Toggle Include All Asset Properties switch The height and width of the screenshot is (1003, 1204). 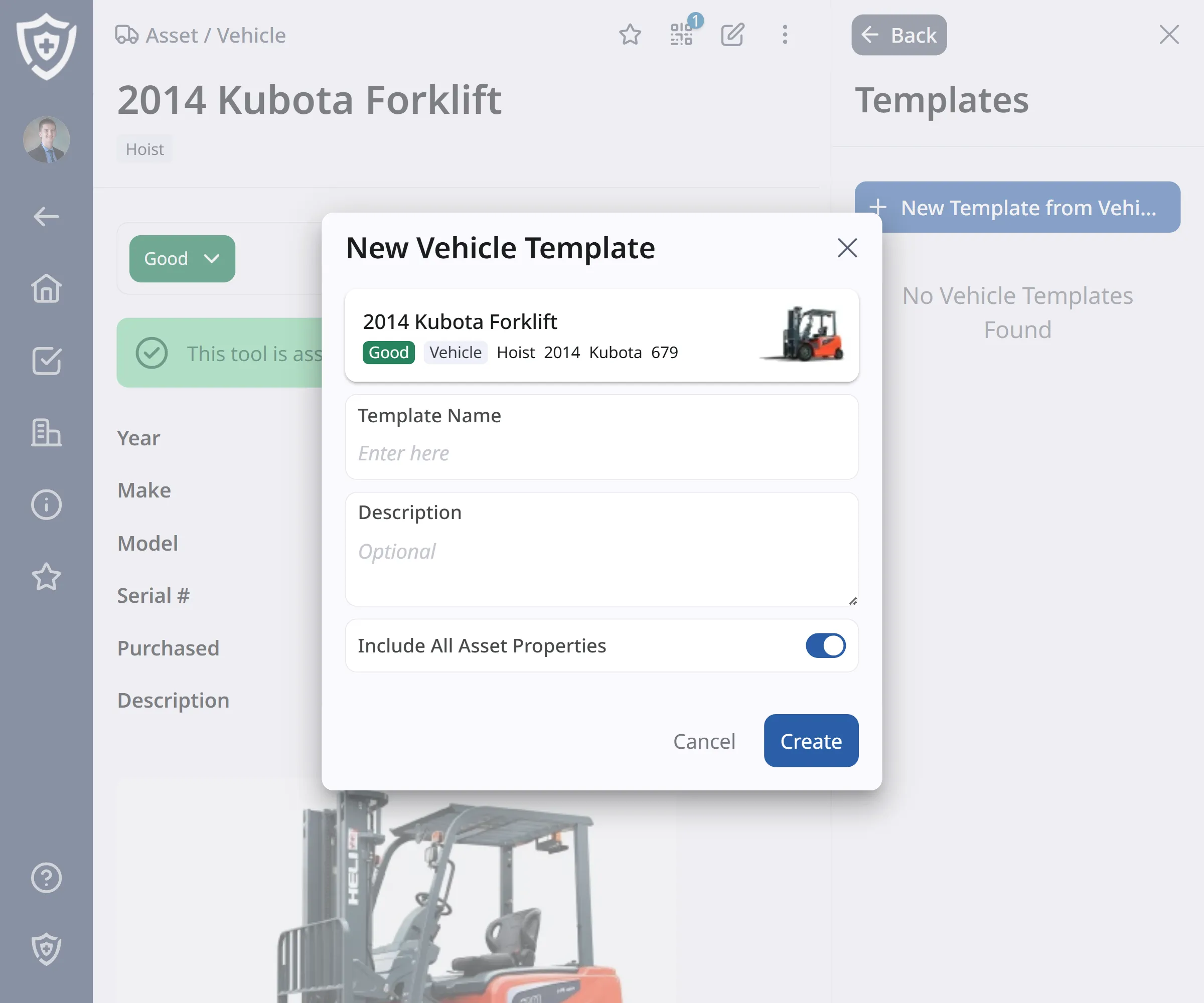coord(826,645)
